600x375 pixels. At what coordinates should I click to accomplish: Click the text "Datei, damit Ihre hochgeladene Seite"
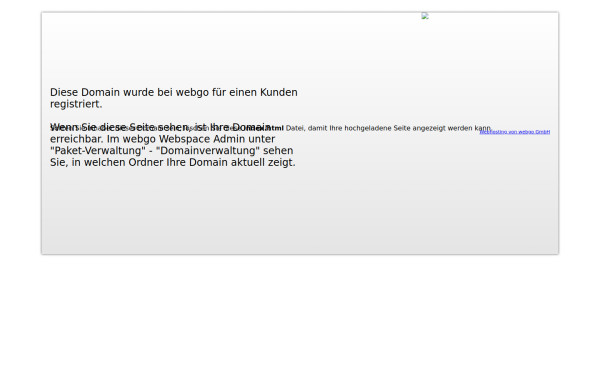pyautogui.click(x=348, y=128)
